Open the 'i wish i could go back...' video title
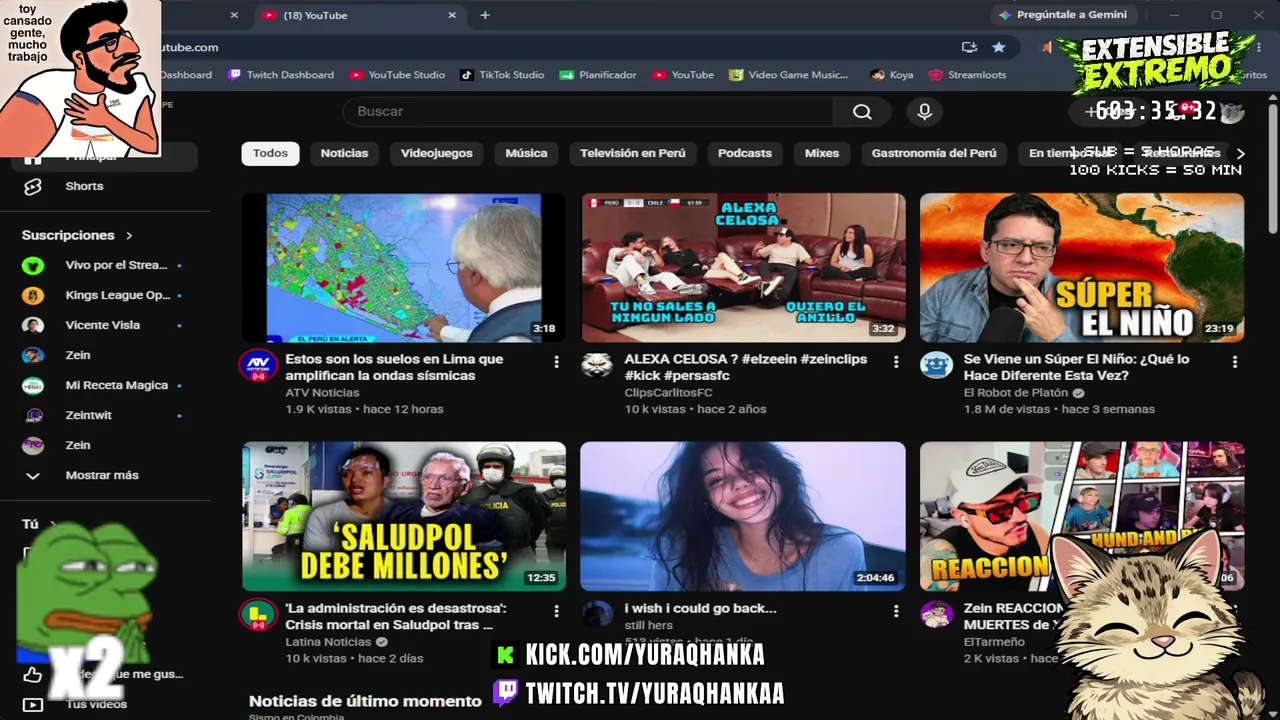Viewport: 1280px width, 720px height. (x=700, y=608)
